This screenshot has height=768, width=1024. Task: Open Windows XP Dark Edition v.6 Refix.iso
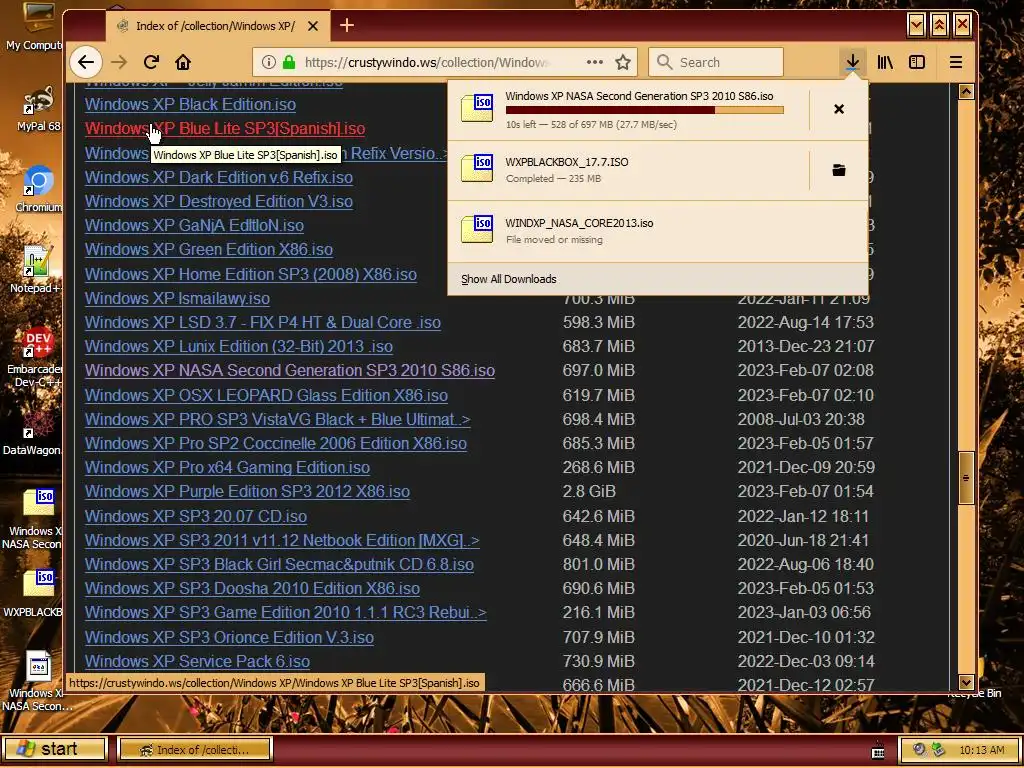(x=219, y=178)
